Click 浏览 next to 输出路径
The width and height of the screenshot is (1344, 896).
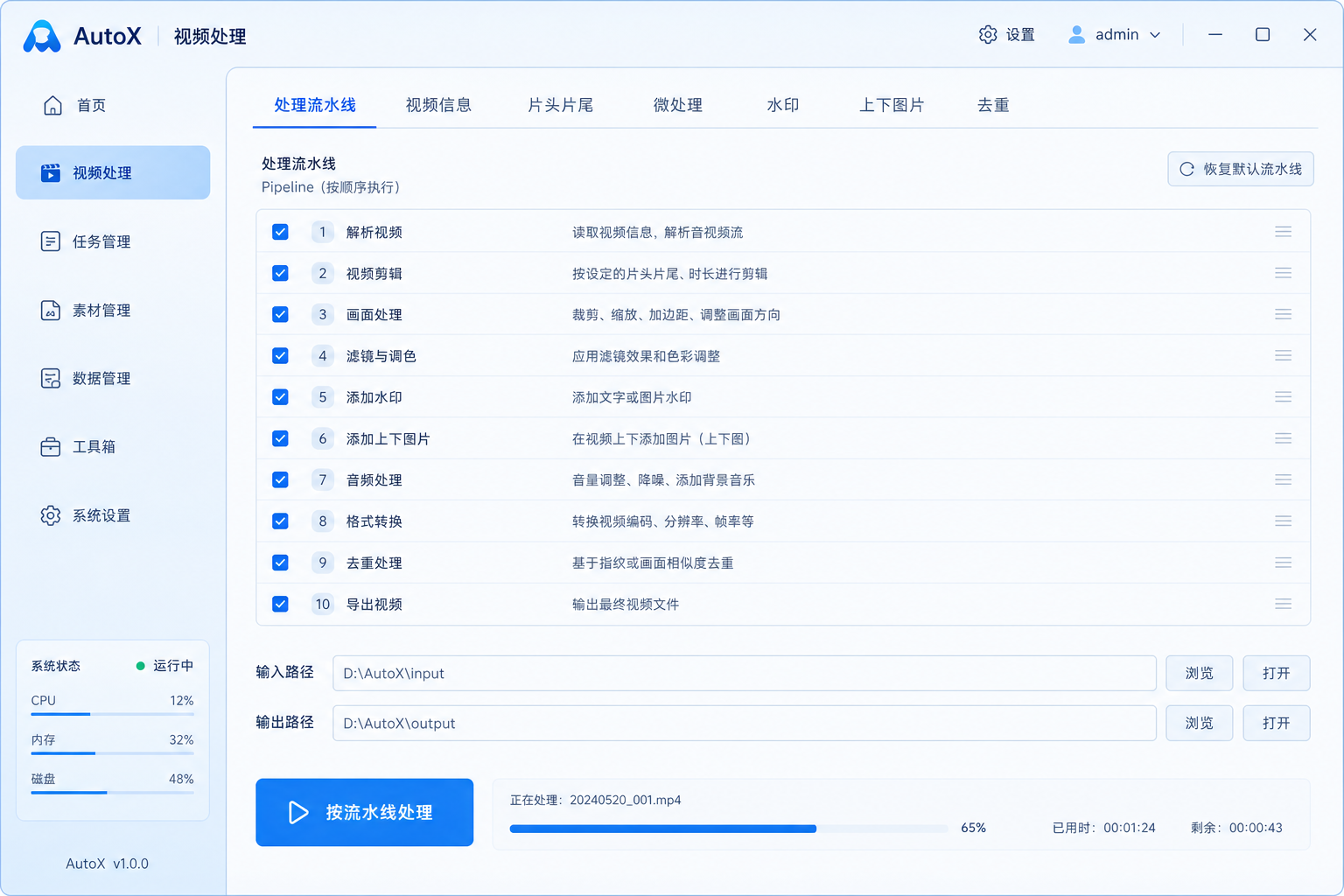(1200, 723)
